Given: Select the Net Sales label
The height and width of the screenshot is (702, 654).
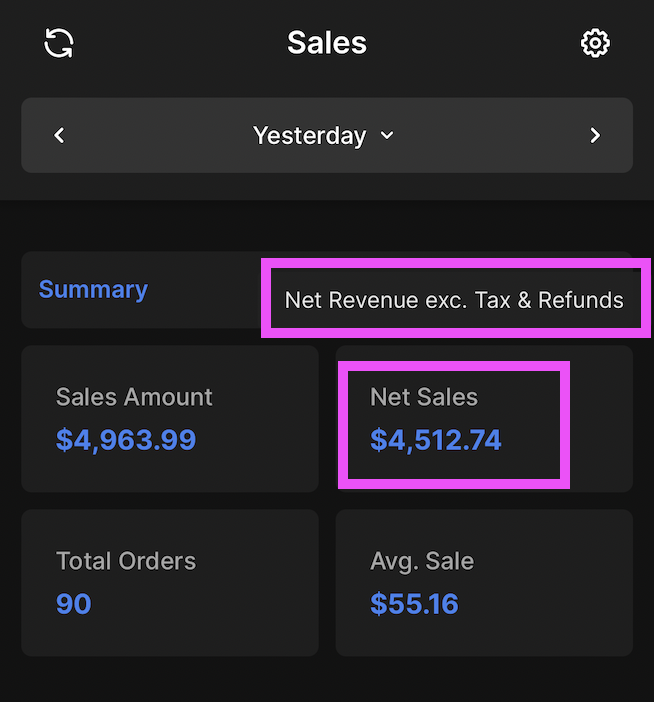Looking at the screenshot, I should (424, 397).
